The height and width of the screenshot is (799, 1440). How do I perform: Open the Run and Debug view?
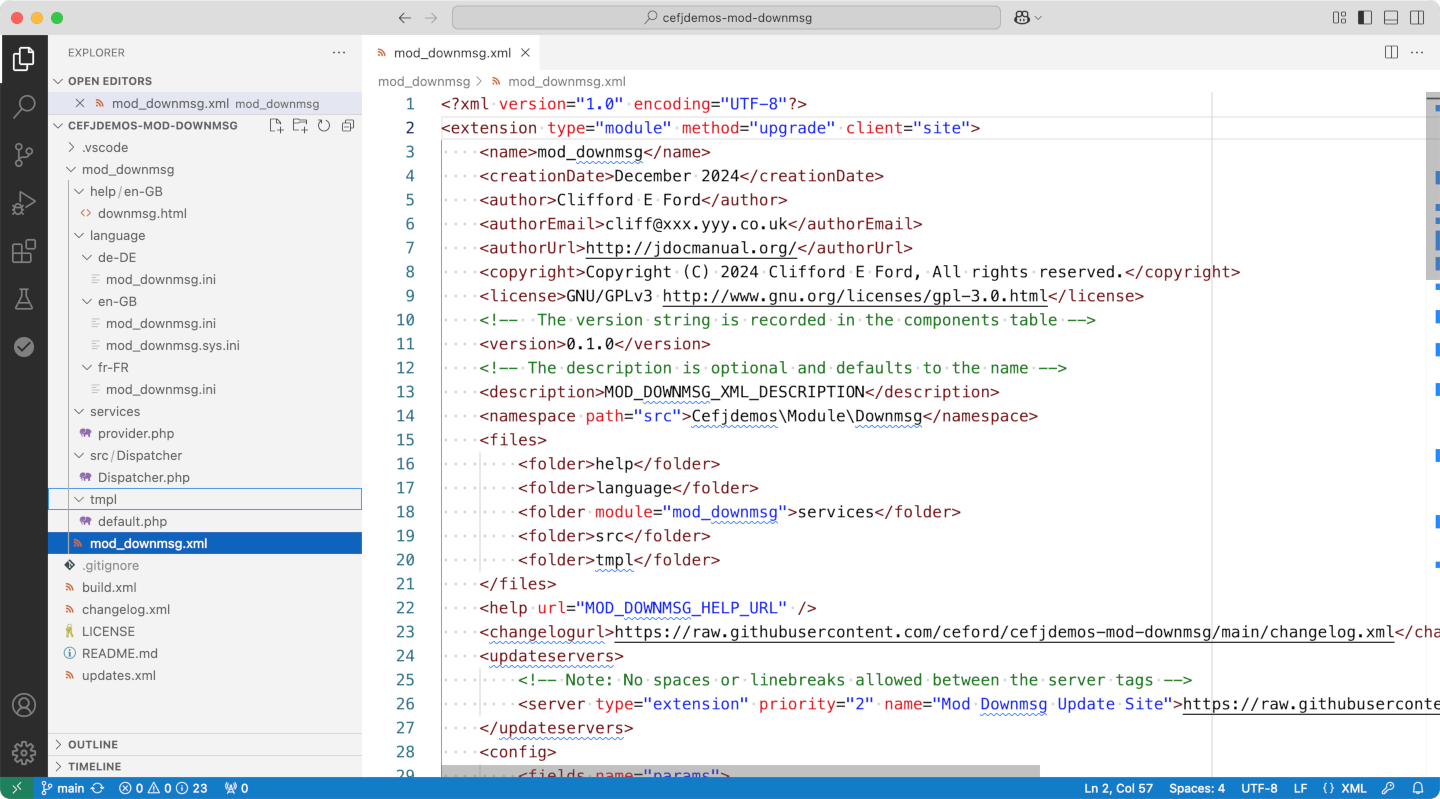(24, 203)
